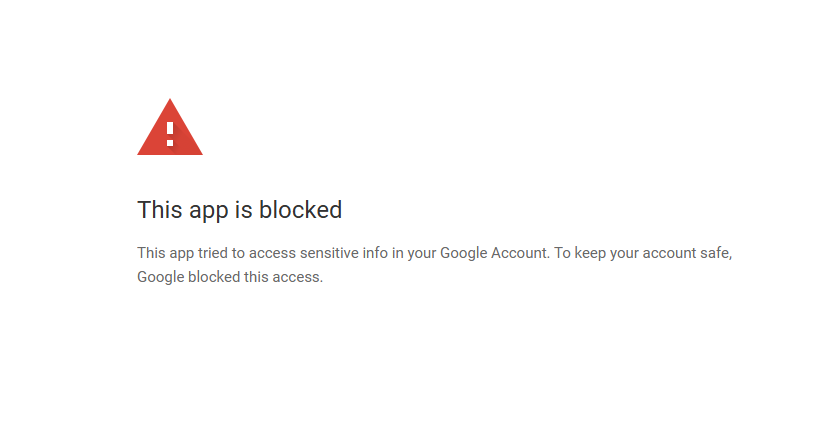Click the word 'is' in the heading
The image size is (821, 444).
pyautogui.click(x=243, y=210)
